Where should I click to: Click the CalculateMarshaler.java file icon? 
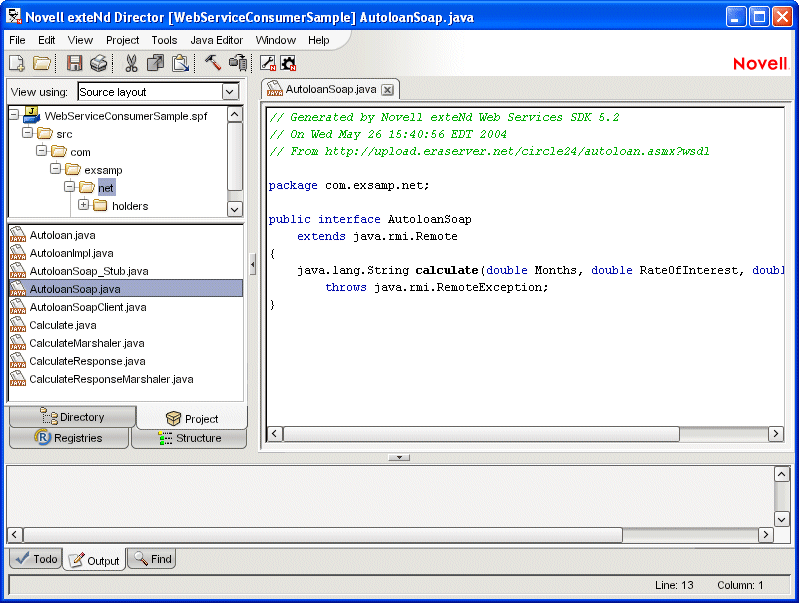[x=18, y=343]
